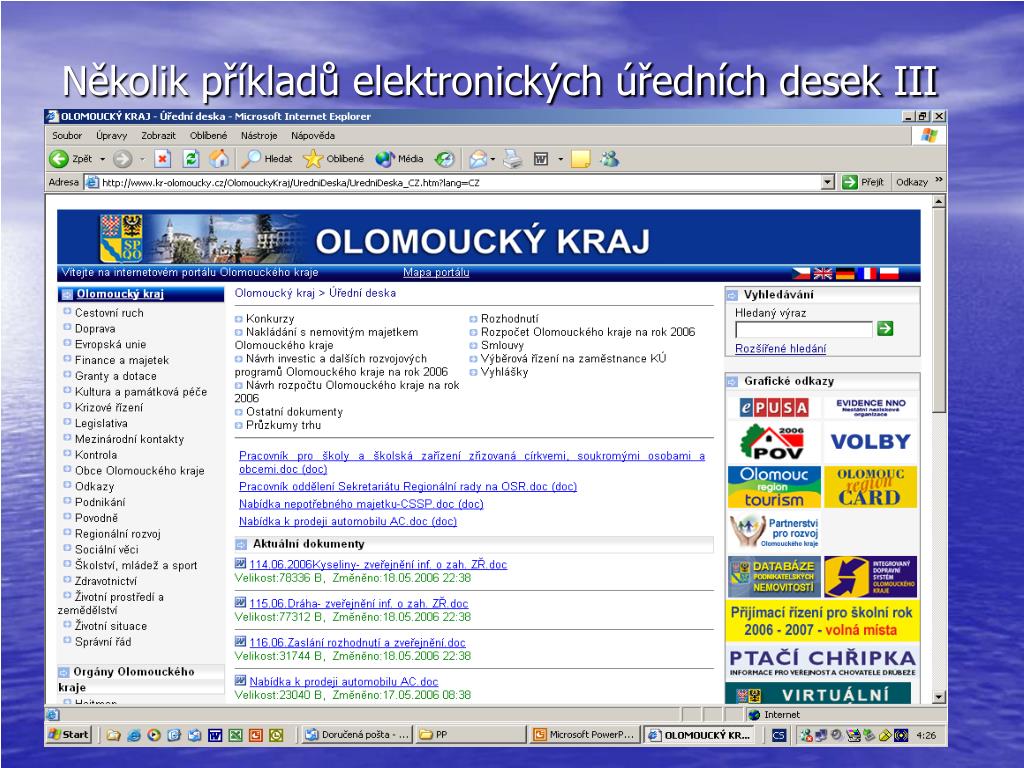Click the page scroll down arrow
This screenshot has height=768, width=1024.
point(939,697)
